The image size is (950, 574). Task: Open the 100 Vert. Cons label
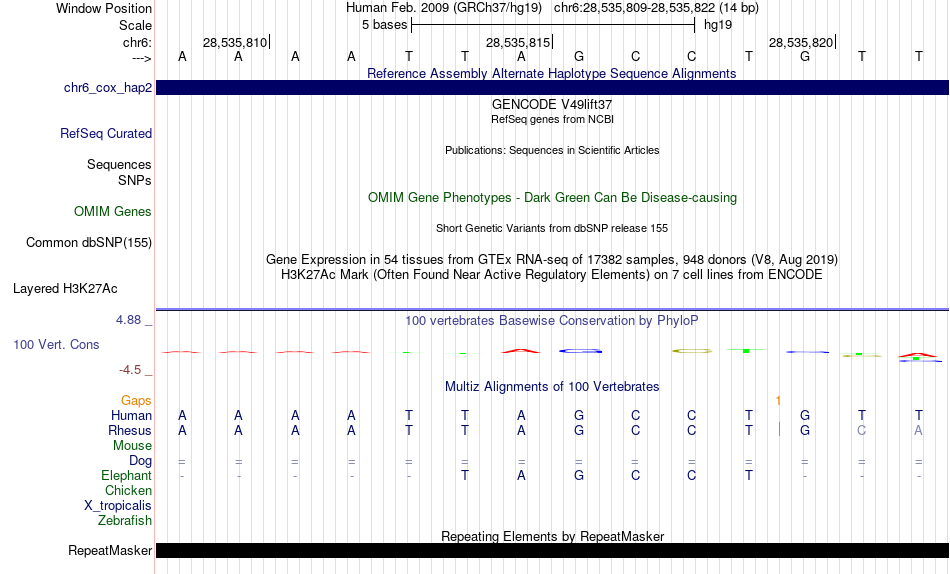(56, 344)
